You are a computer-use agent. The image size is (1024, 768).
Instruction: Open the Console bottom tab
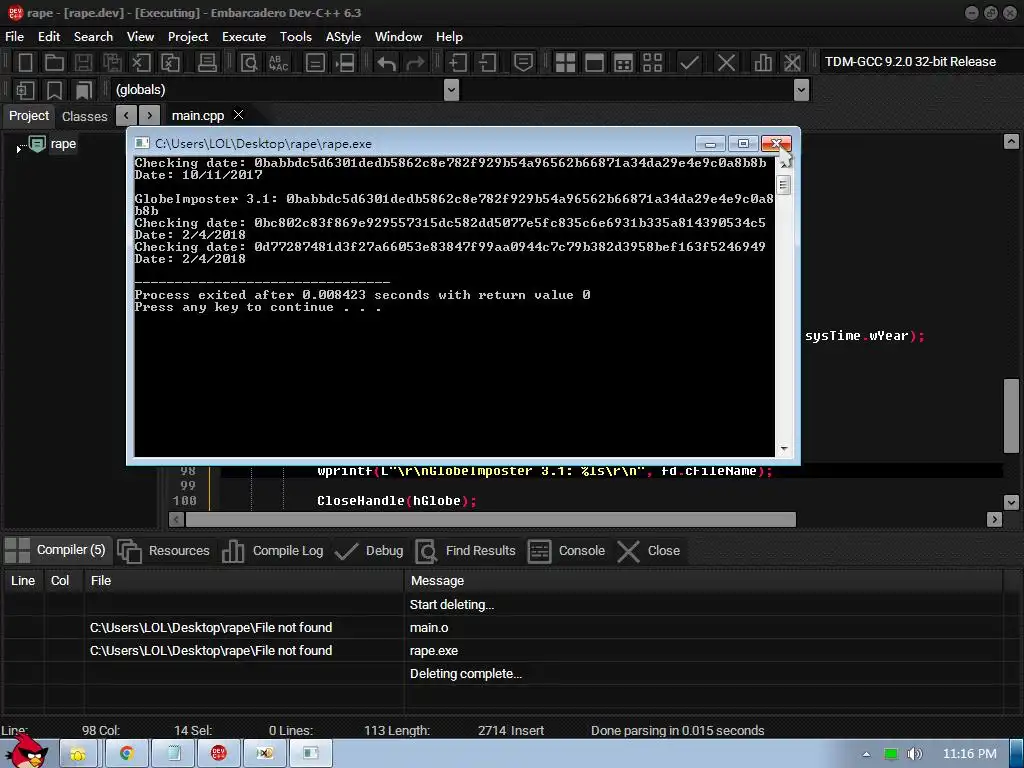pyautogui.click(x=566, y=551)
